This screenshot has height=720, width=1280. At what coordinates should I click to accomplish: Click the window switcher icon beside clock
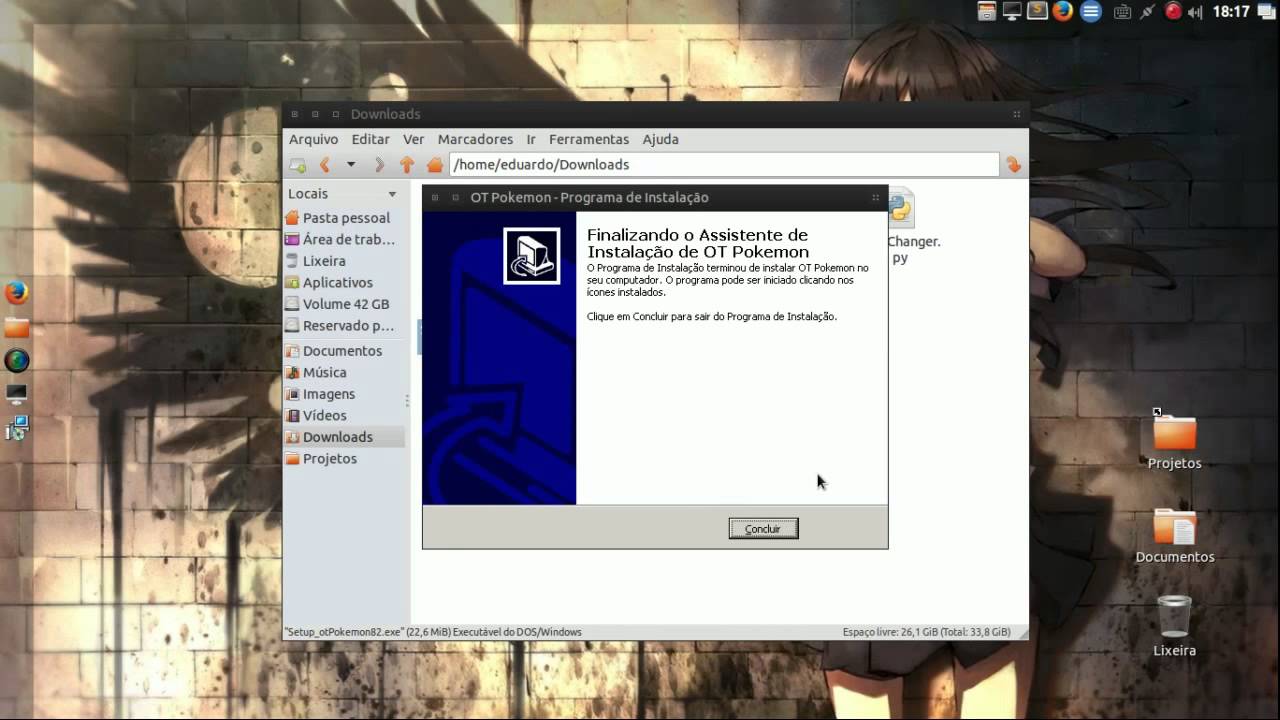point(1266,12)
